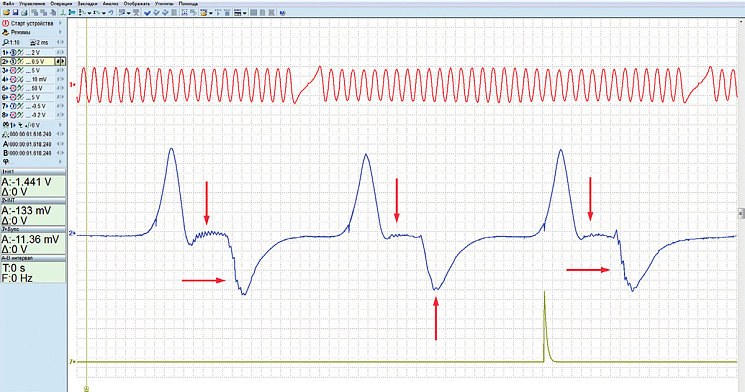Select the channel 2 row 0.5 V
745x392 pixels.
(33, 62)
